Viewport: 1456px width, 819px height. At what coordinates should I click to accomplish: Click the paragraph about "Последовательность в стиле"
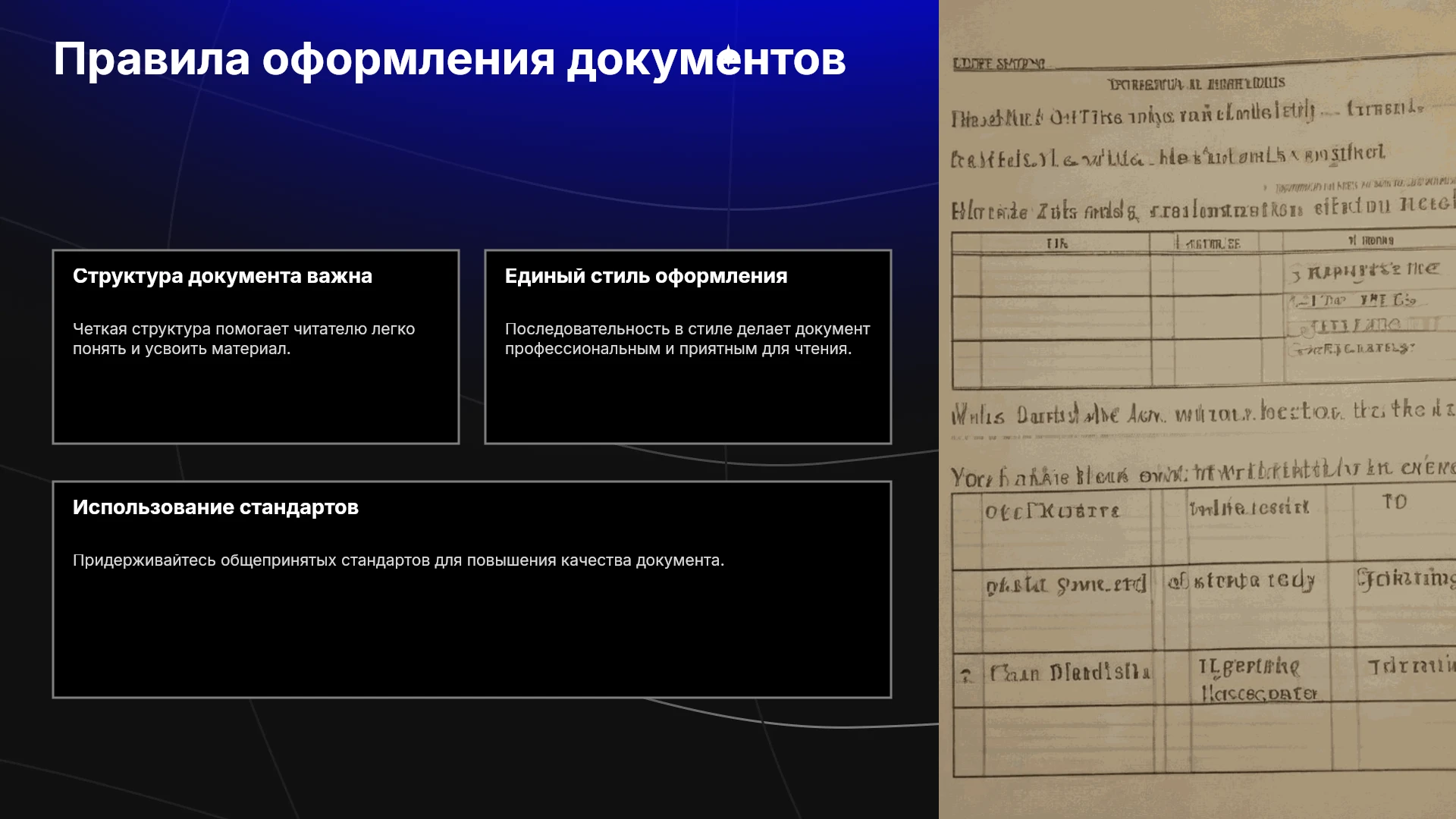click(x=687, y=339)
